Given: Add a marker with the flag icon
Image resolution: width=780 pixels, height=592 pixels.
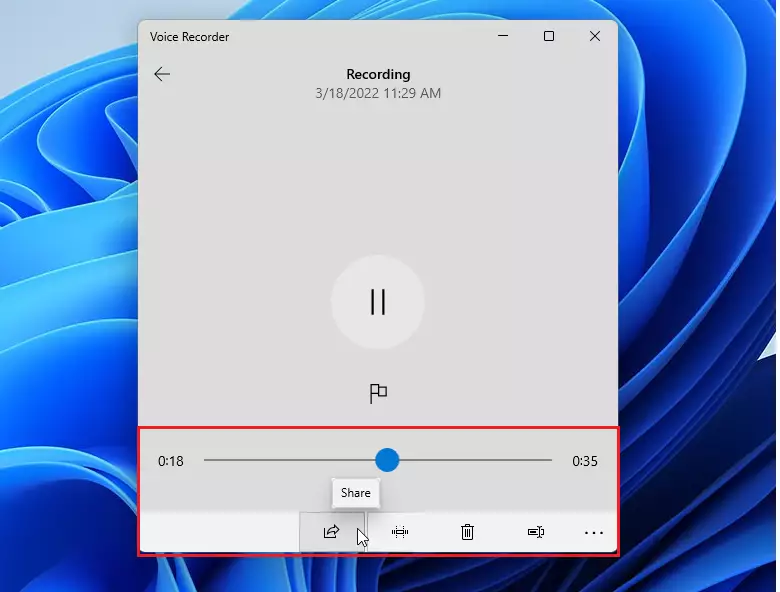Looking at the screenshot, I should (378, 394).
